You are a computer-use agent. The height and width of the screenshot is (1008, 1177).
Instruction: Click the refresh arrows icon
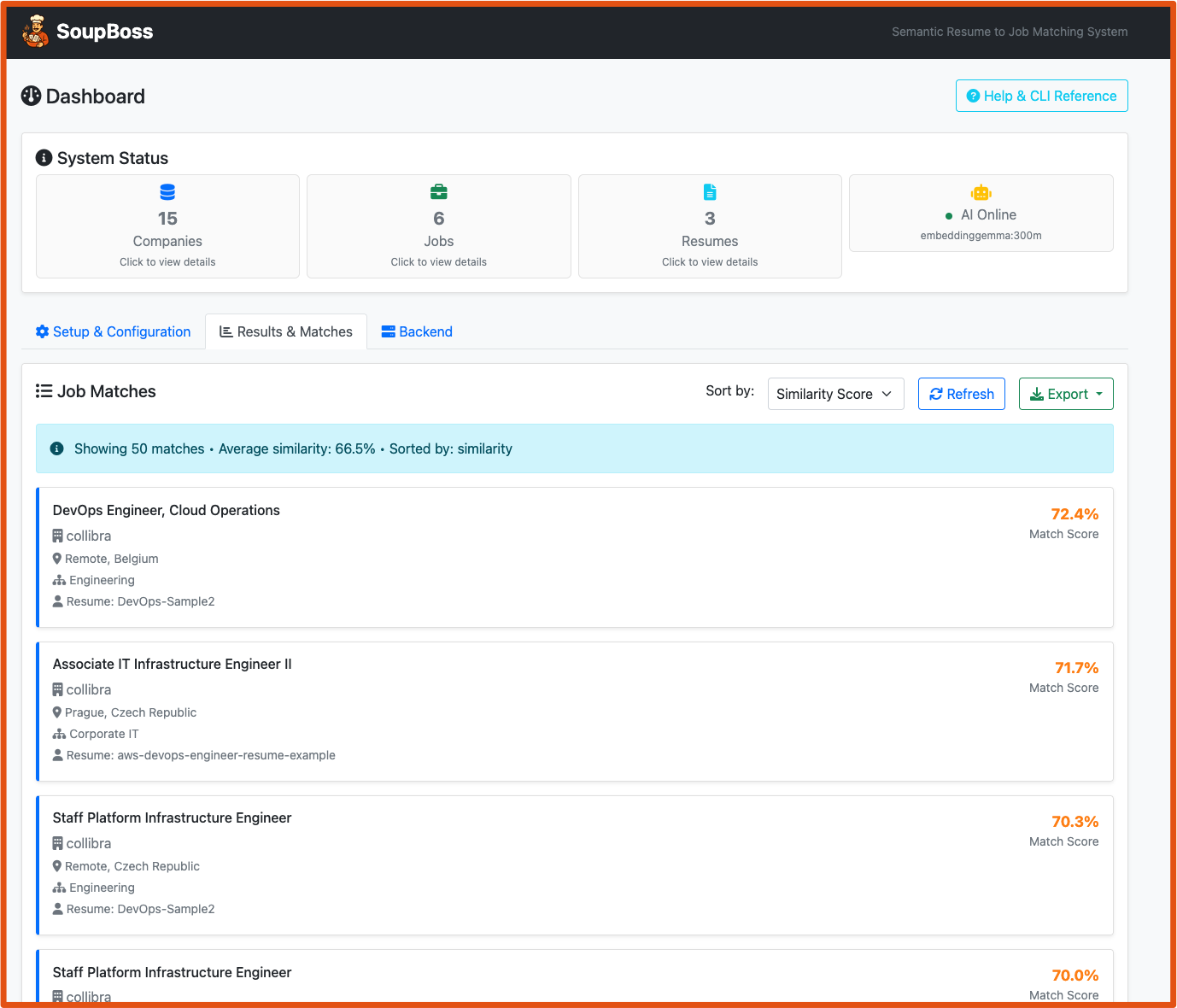coord(936,394)
